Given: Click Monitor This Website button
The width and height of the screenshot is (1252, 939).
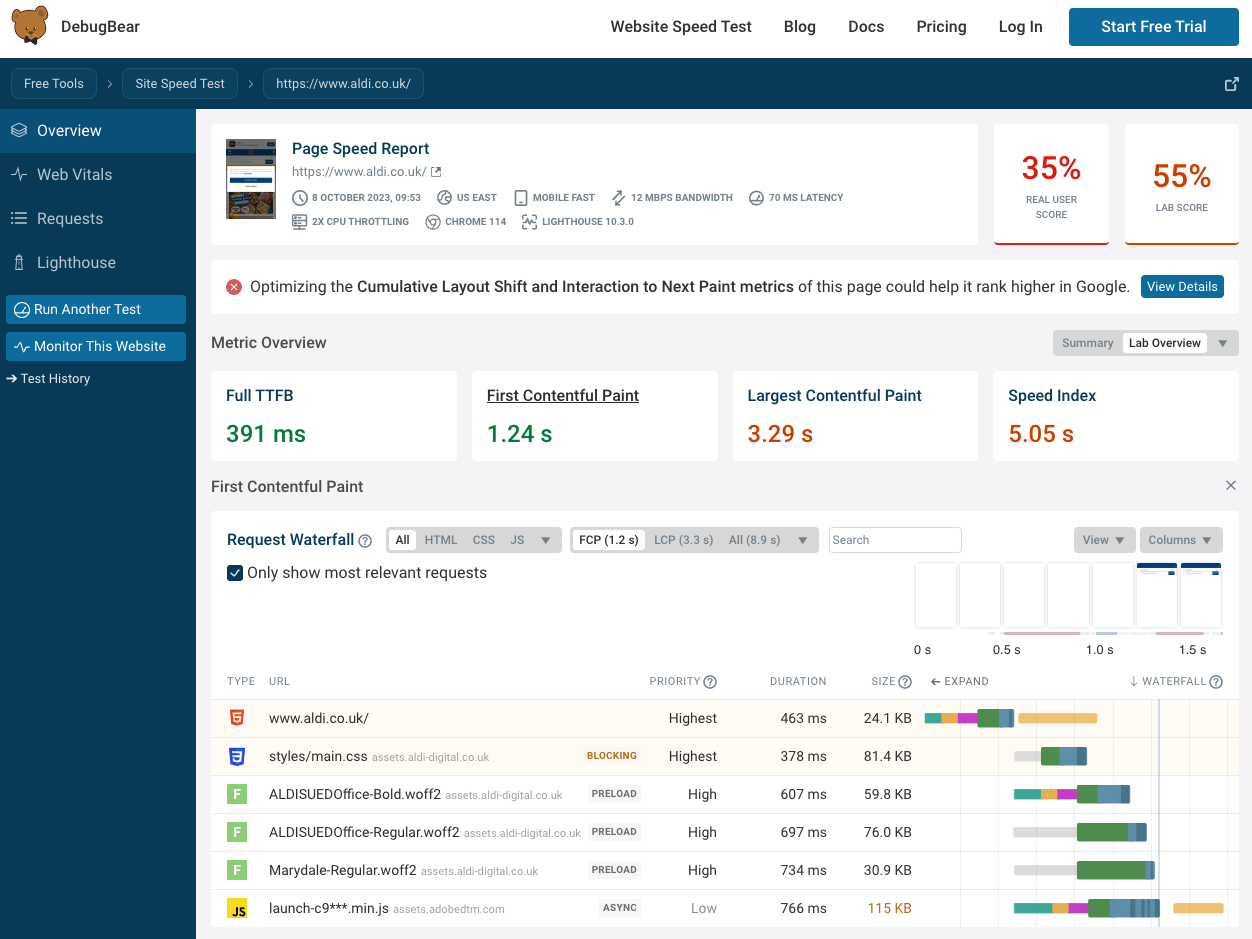Looking at the screenshot, I should click(x=96, y=346).
